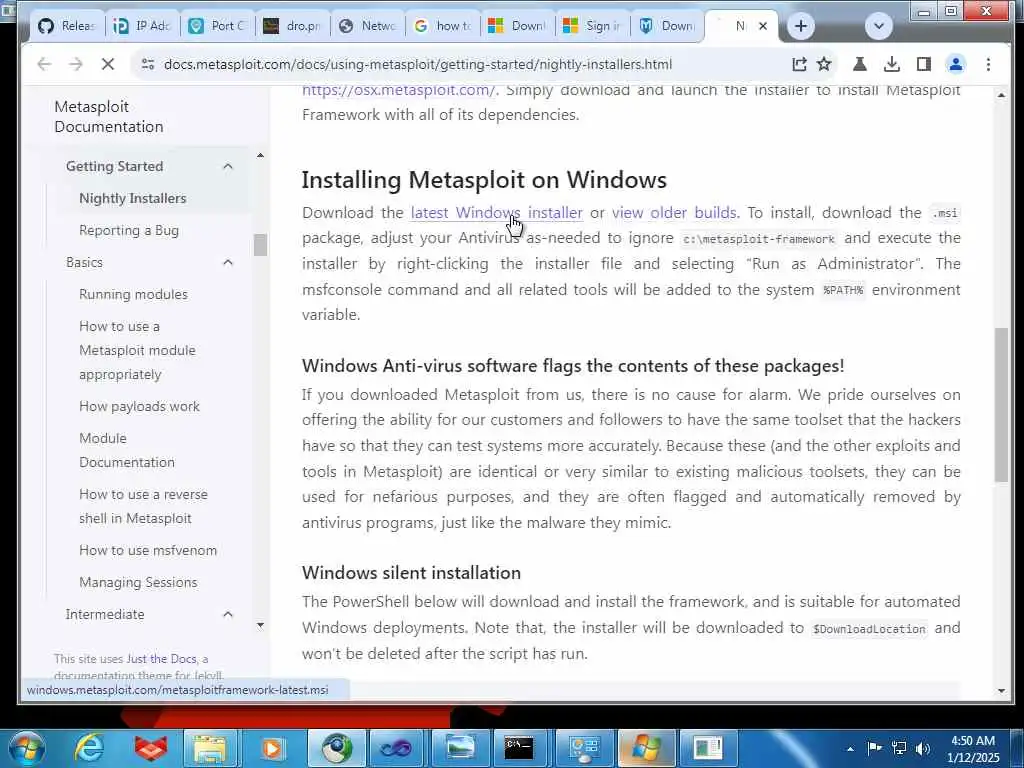Click the main page scrollbar thumb
1024x768 pixels.
click(x=1001, y=405)
